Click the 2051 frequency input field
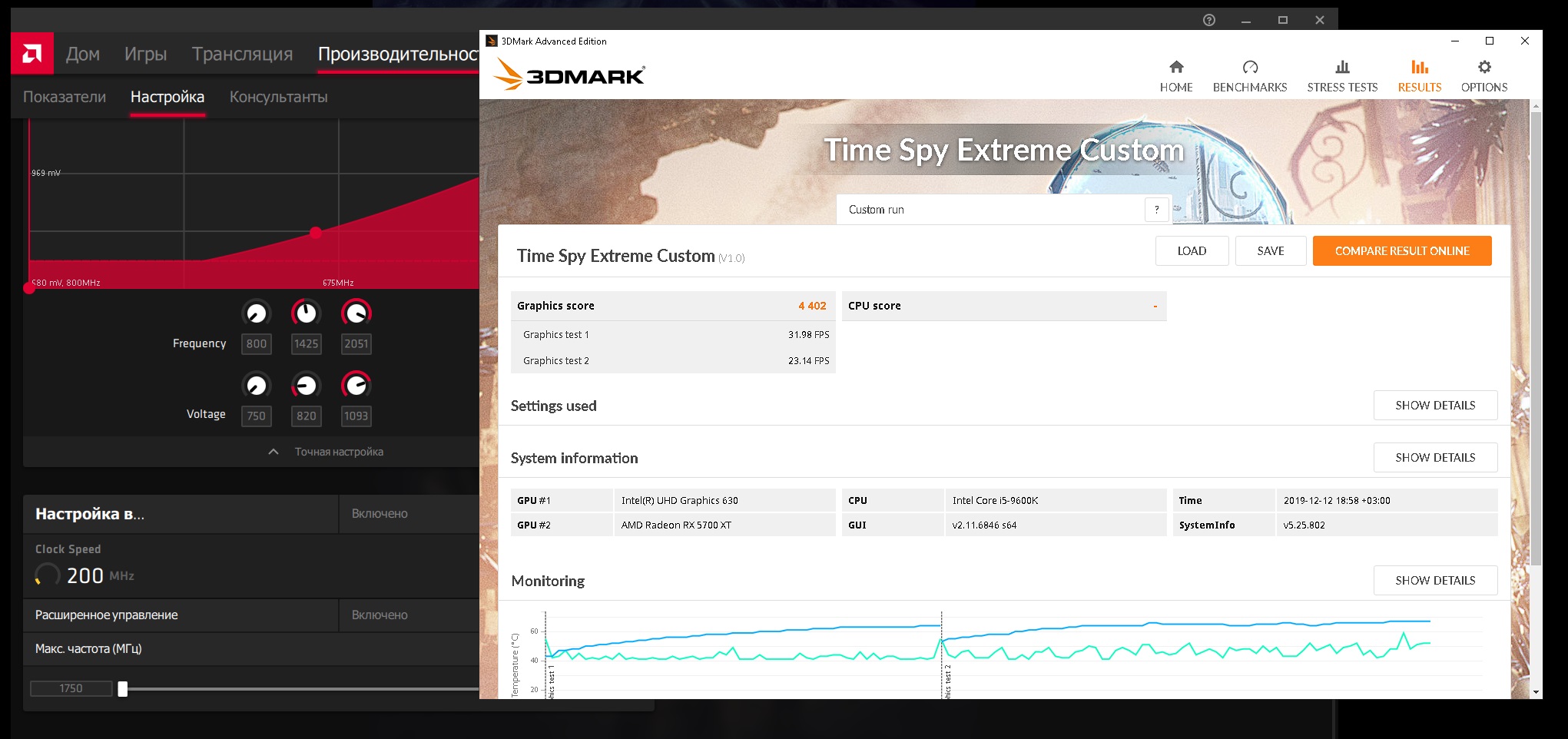This screenshot has height=739, width=1568. tap(356, 344)
